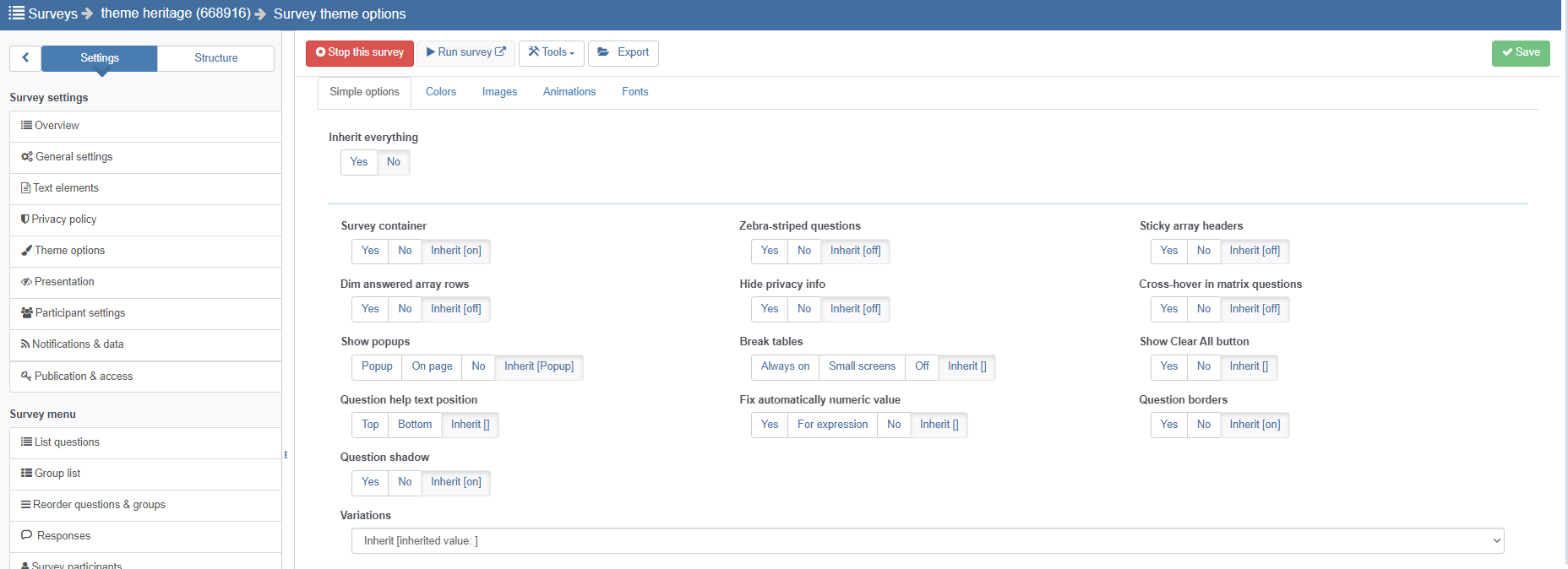Click the sidebar resize handle dots
This screenshot has width=1568, height=569.
(286, 455)
